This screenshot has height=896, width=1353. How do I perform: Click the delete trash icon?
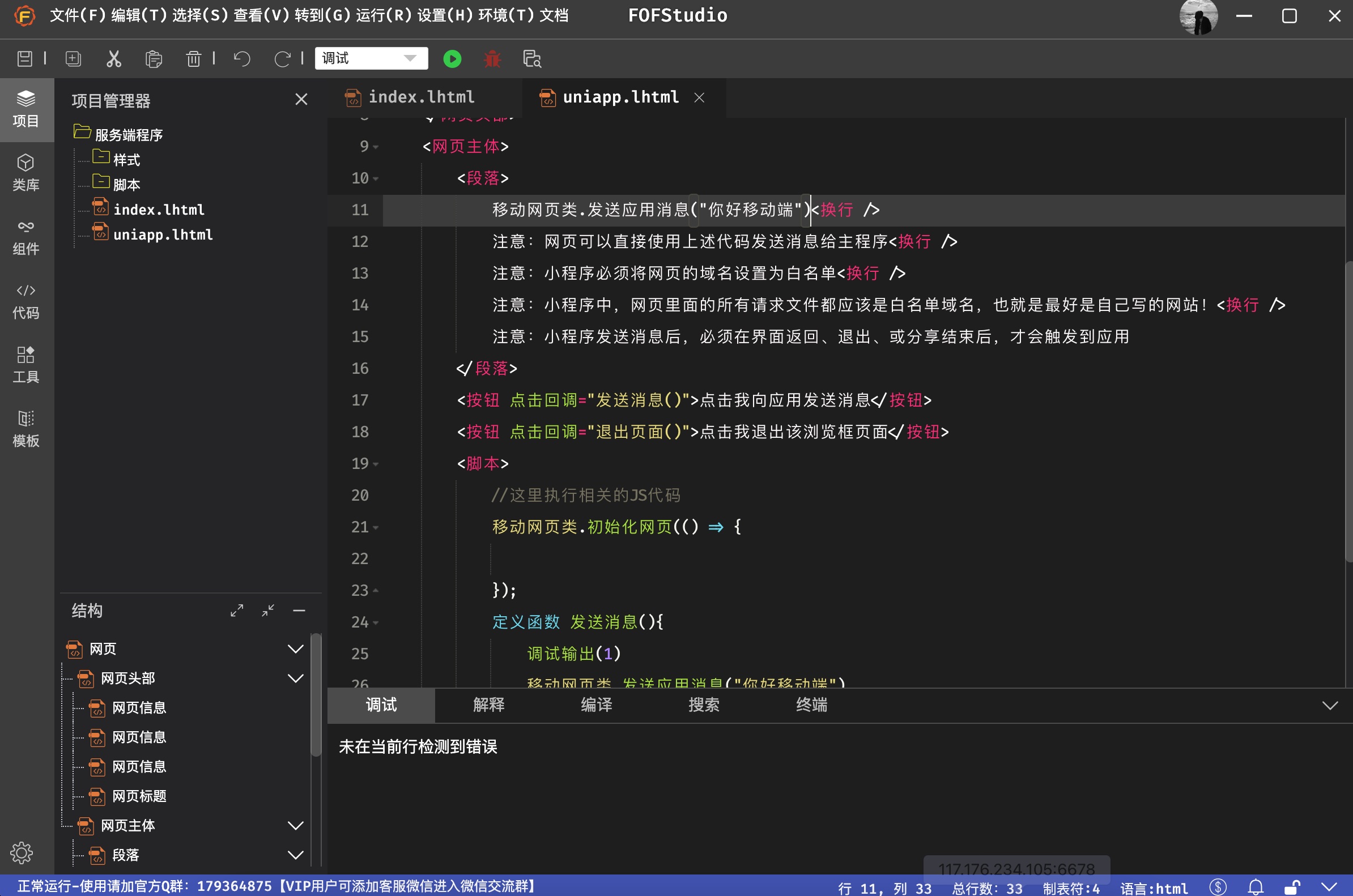click(194, 59)
